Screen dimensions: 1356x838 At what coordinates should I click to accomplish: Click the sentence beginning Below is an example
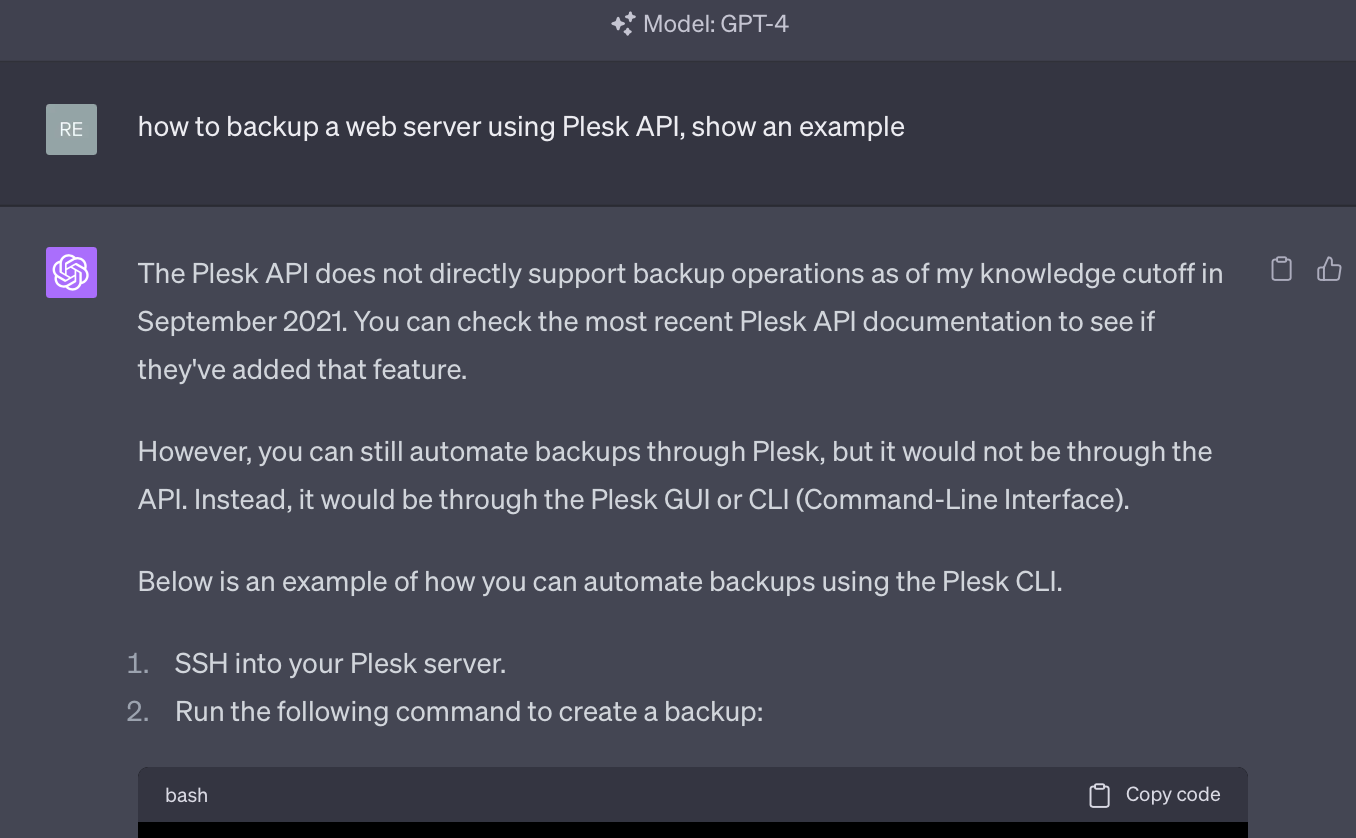tap(600, 581)
